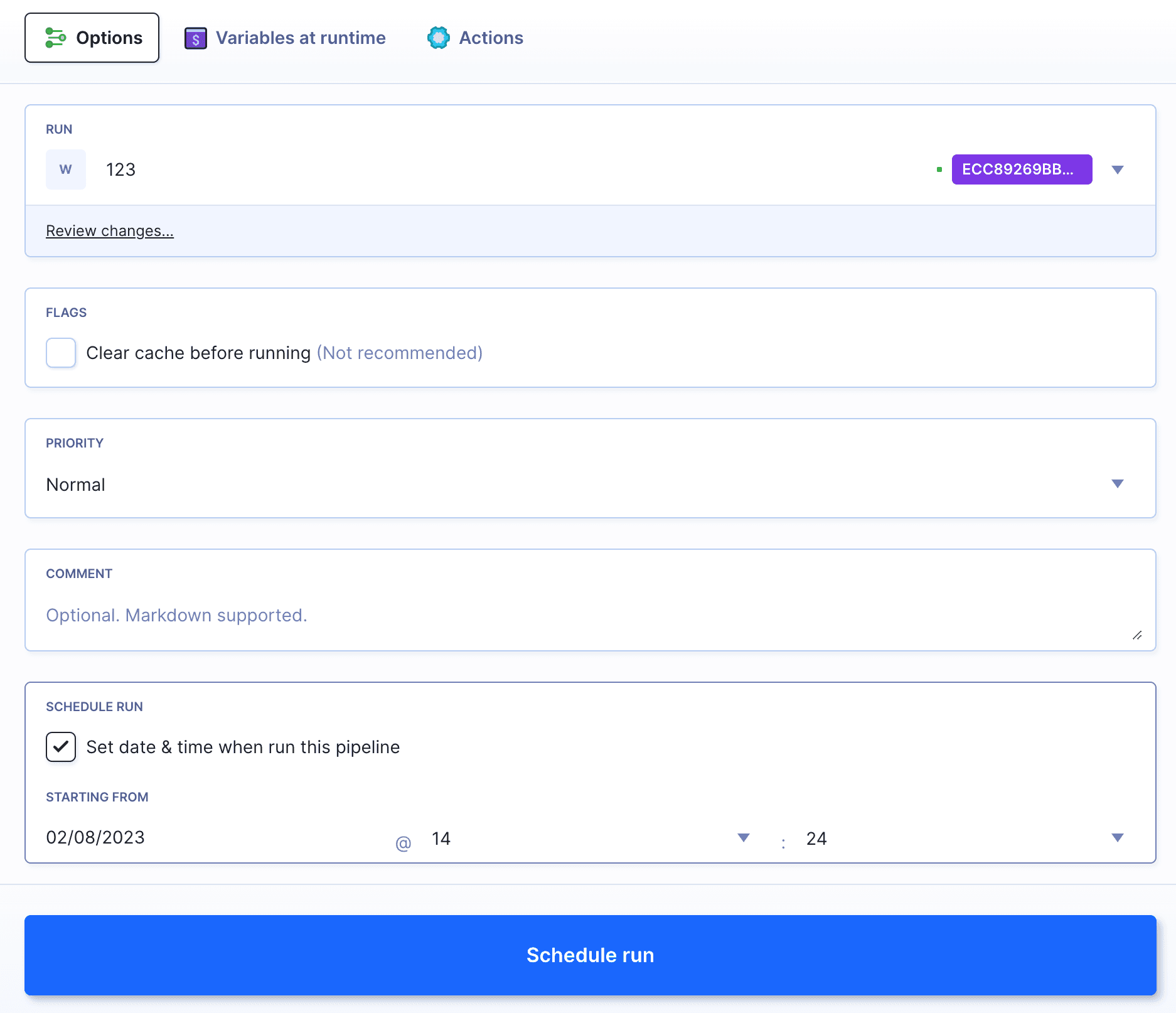Grab the comment box resize handle

click(1136, 636)
